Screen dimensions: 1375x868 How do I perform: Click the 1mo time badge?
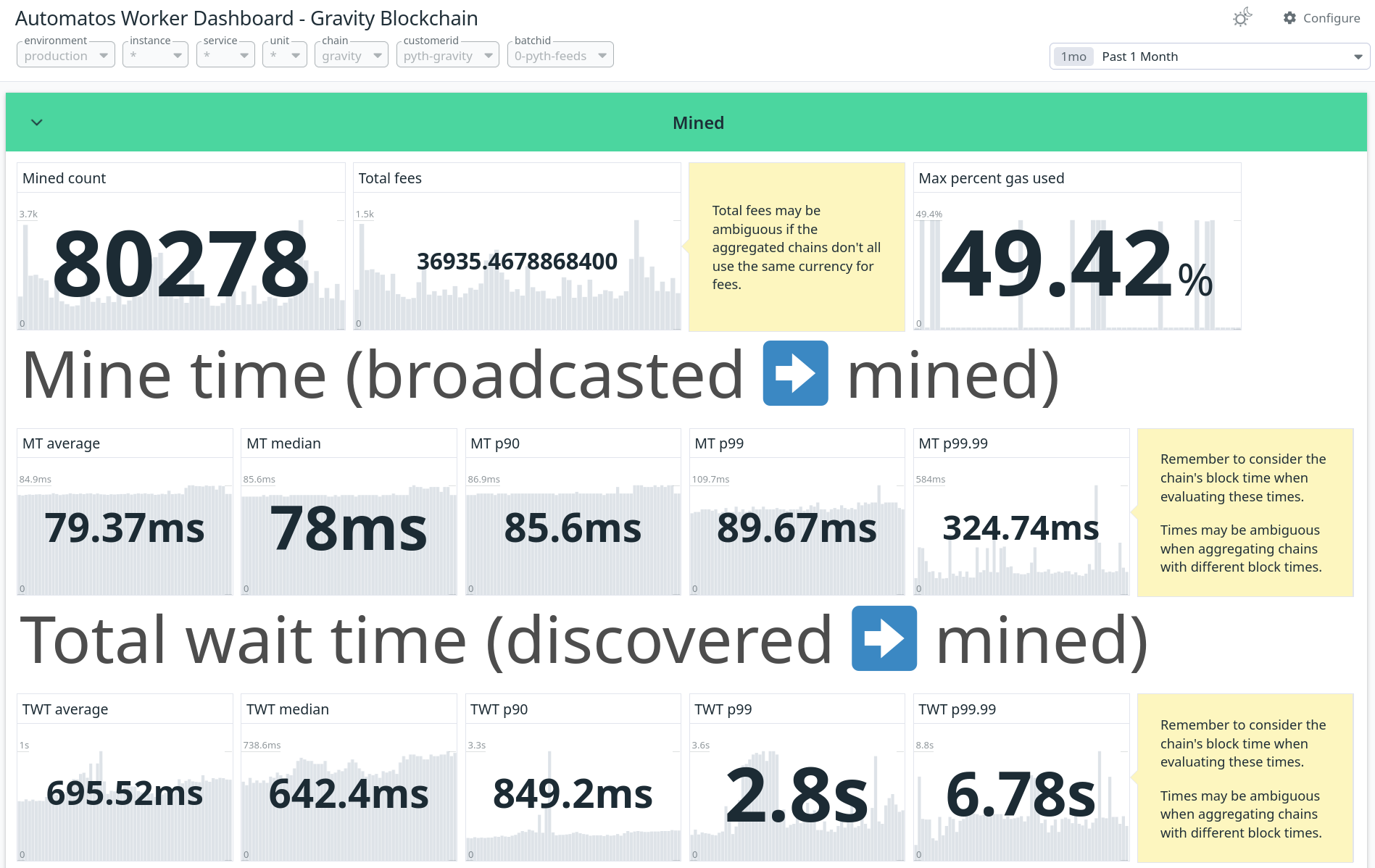(x=1073, y=57)
